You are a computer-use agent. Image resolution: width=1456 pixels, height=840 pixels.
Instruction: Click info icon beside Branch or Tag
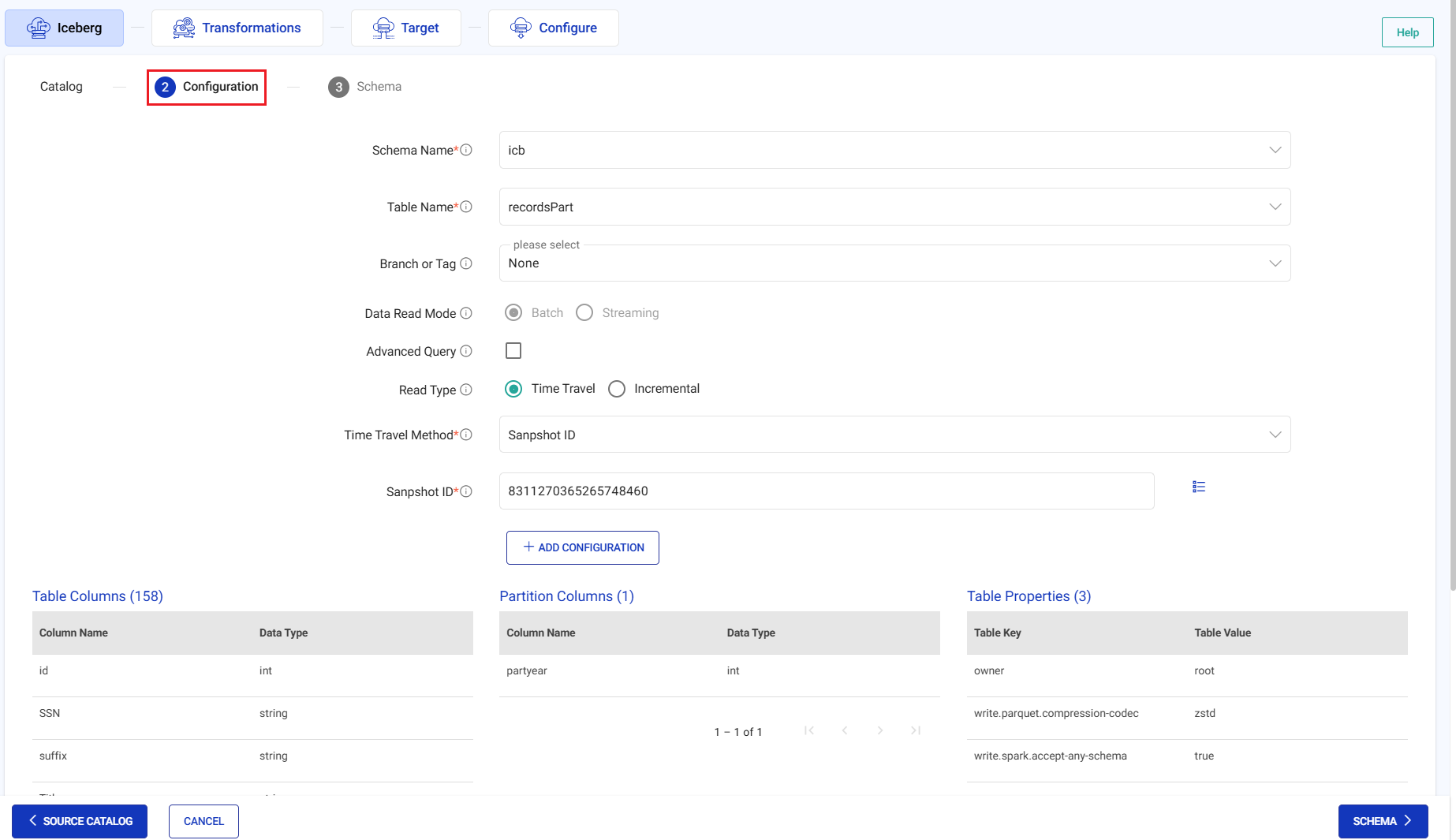tap(466, 263)
